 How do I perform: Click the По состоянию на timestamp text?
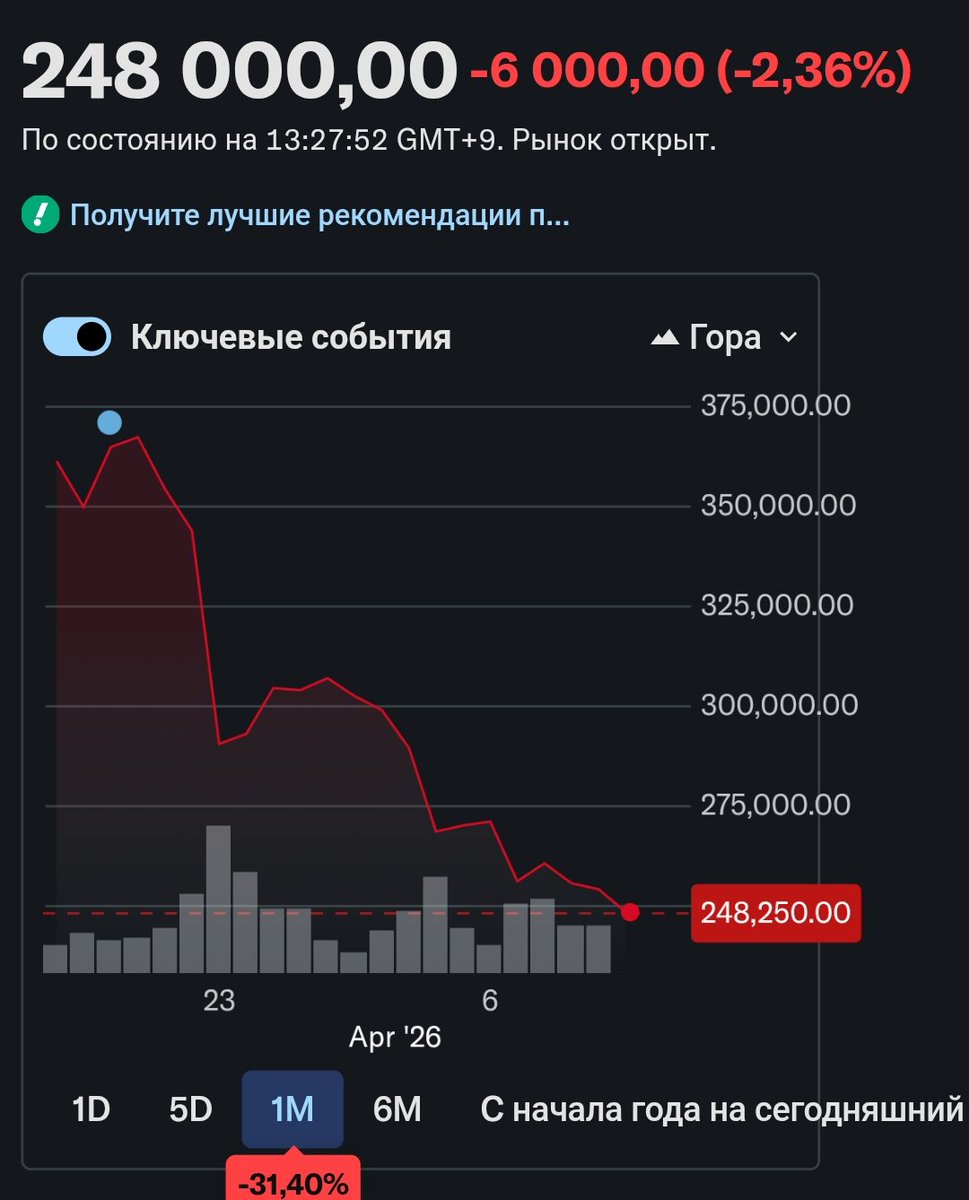click(x=369, y=140)
